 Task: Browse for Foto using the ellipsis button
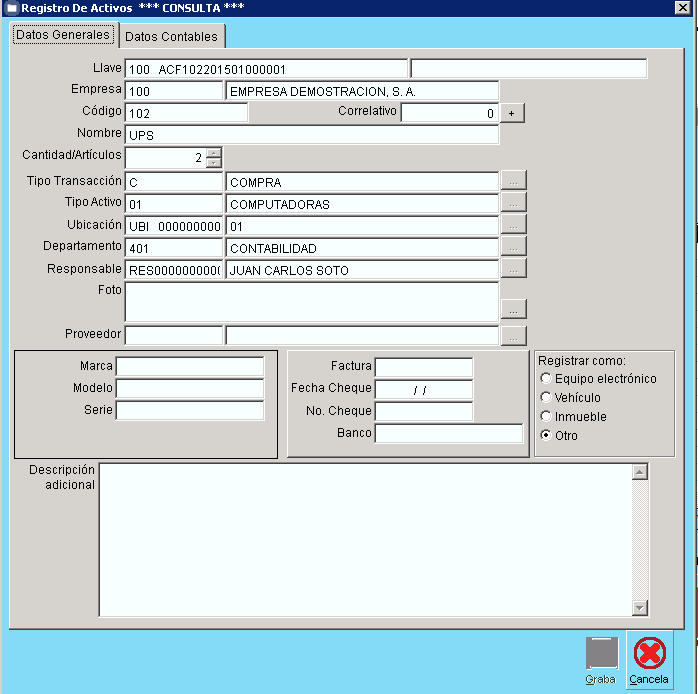click(x=513, y=309)
